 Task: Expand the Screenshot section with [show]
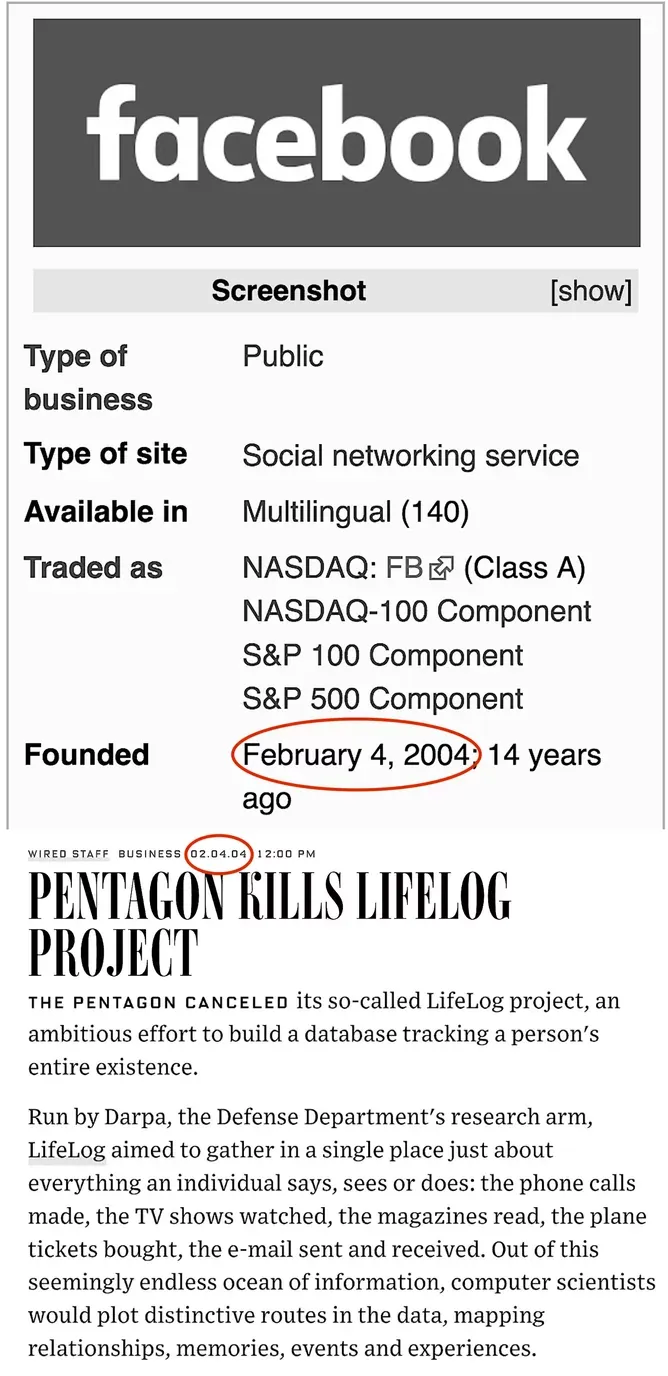click(591, 291)
